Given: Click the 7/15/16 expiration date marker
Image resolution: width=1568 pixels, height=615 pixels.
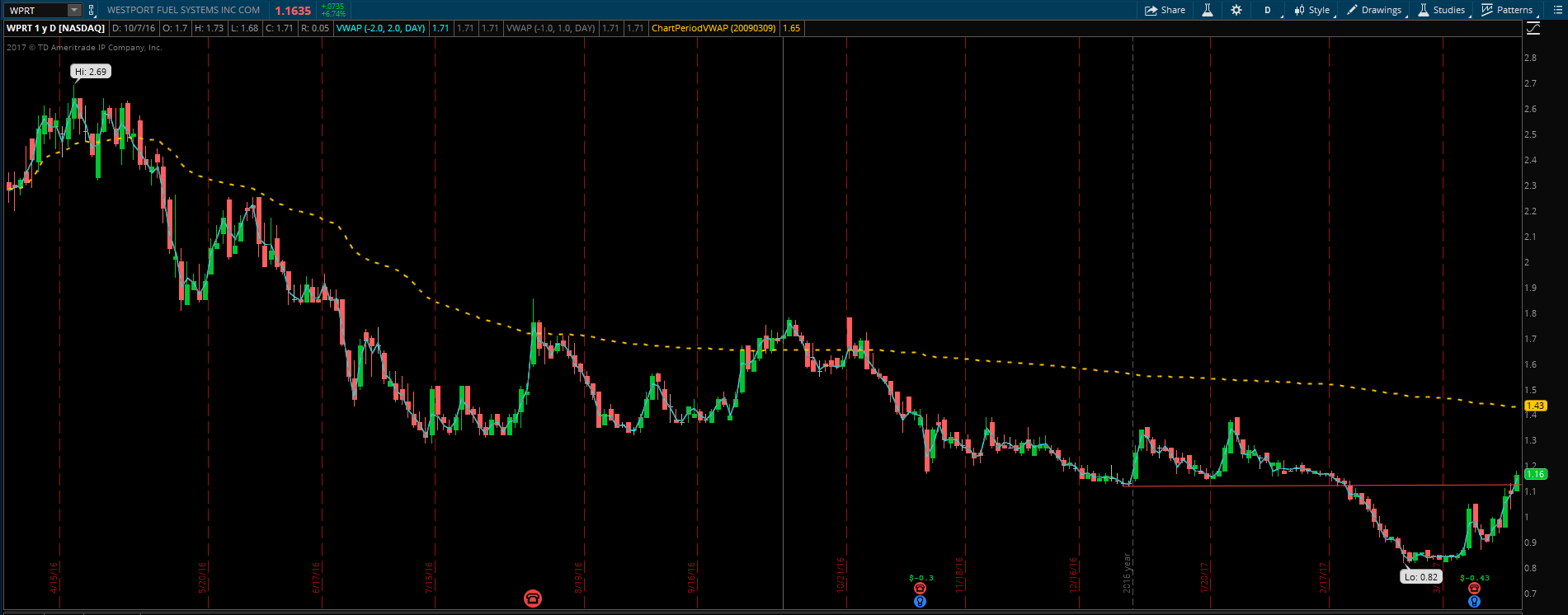Looking at the screenshot, I should pyautogui.click(x=429, y=578).
